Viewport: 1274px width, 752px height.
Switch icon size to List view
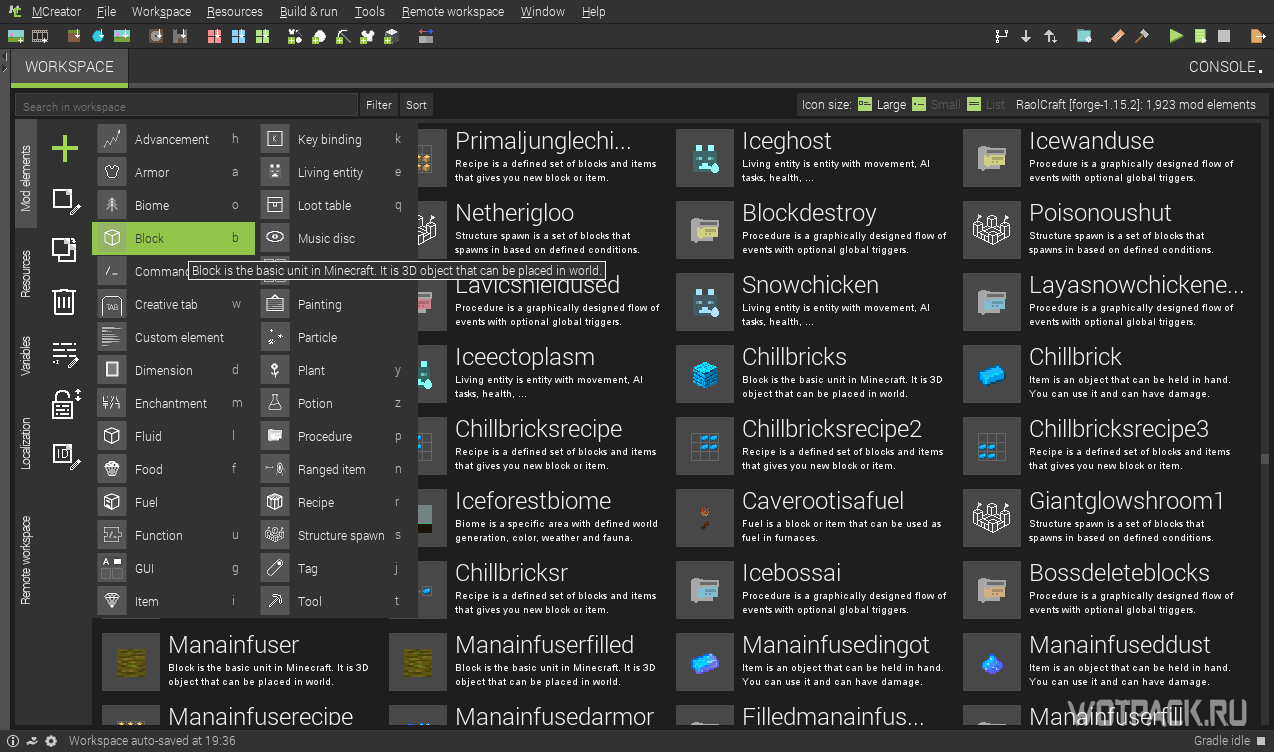coord(986,104)
